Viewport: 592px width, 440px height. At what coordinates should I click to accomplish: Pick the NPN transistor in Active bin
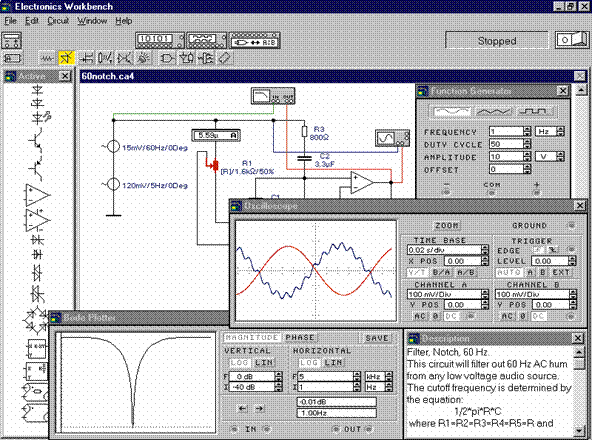36,139
